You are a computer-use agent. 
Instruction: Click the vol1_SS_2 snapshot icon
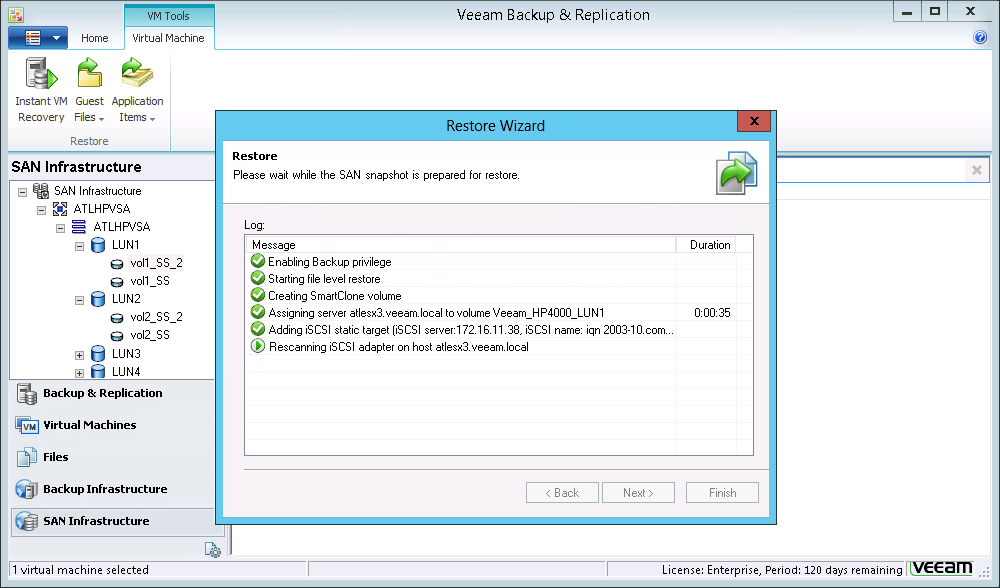pyautogui.click(x=117, y=263)
